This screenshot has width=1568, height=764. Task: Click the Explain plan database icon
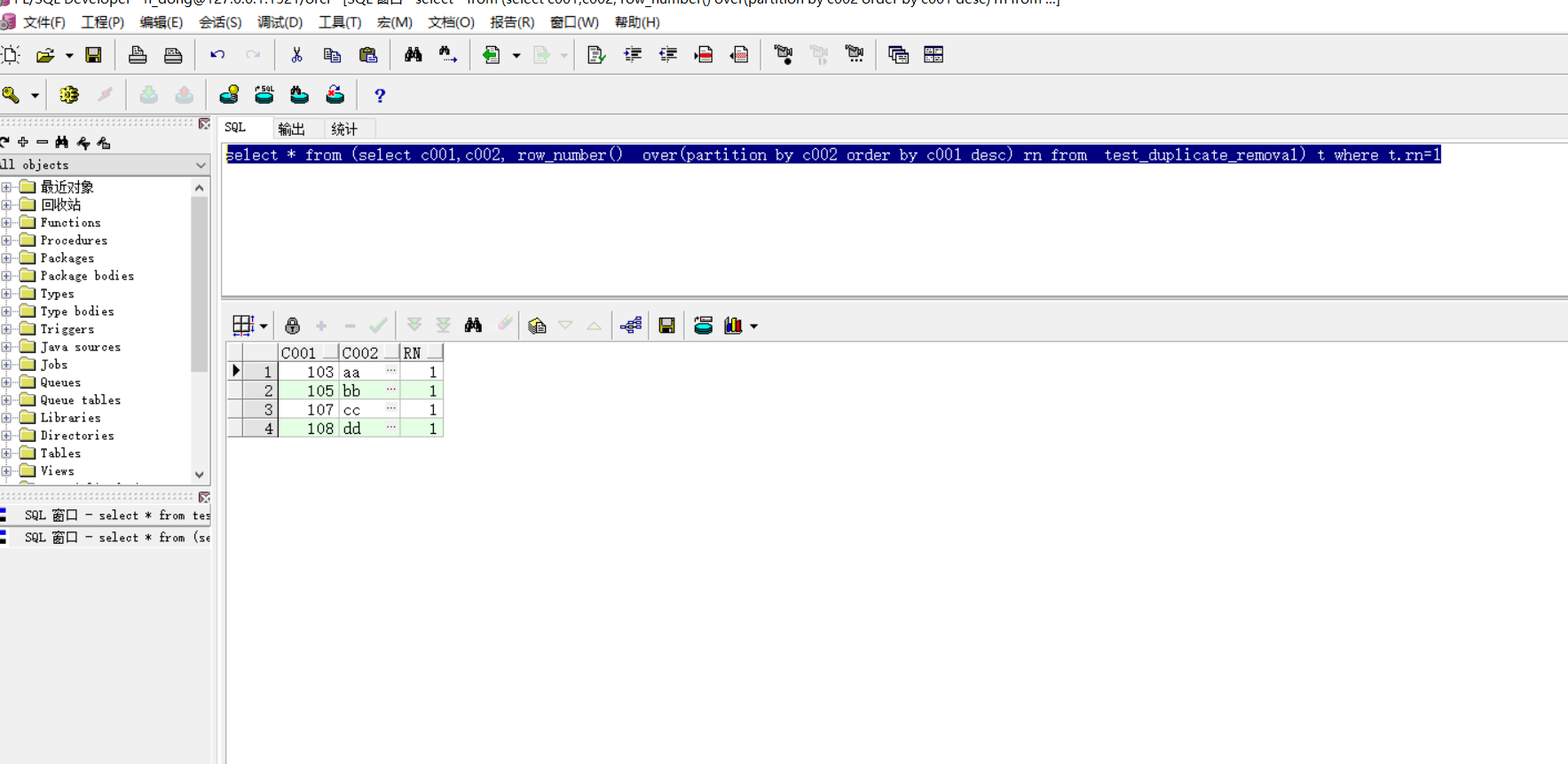point(229,95)
